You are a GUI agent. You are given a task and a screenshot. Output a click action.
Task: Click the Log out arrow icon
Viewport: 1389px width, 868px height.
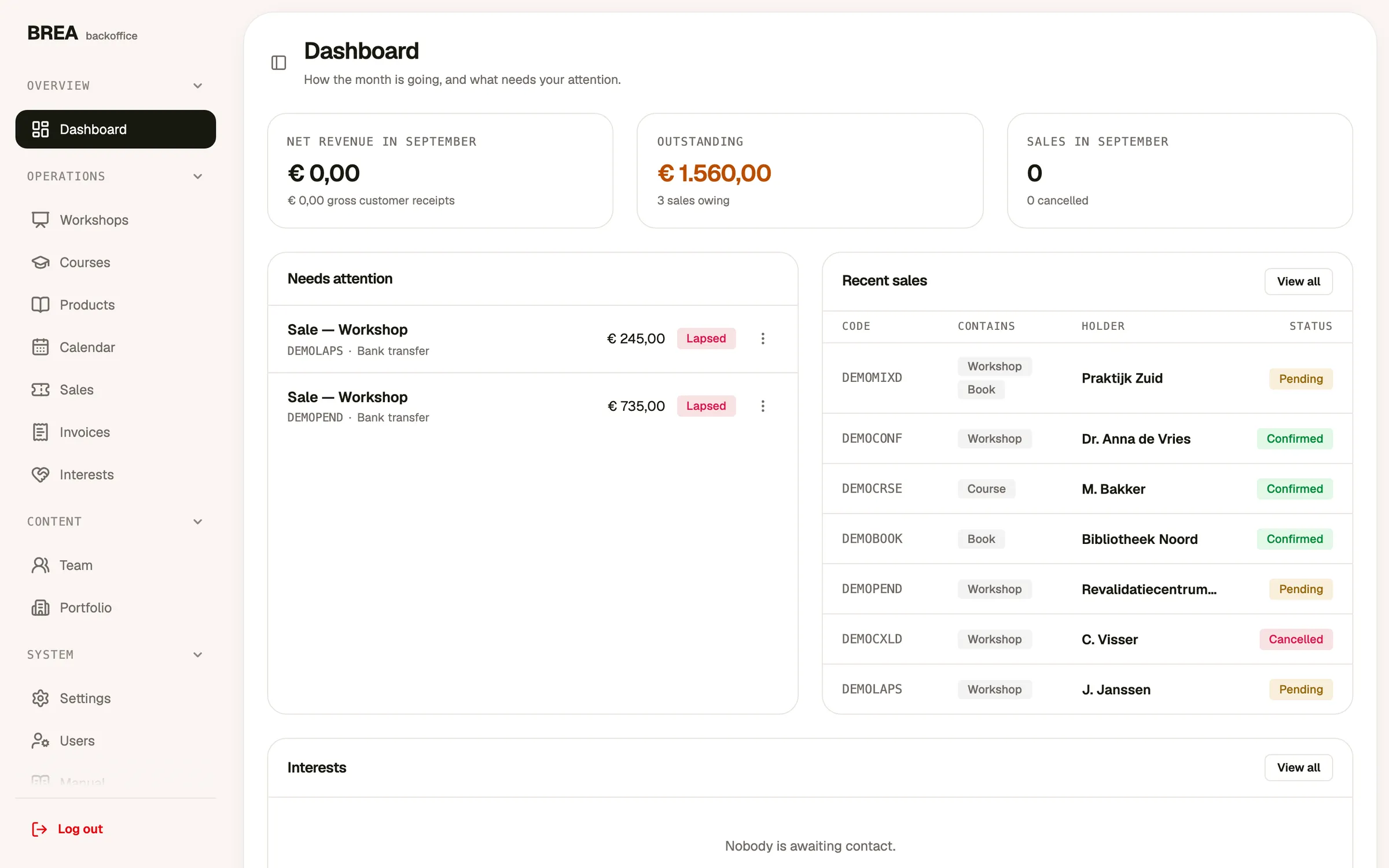coord(39,829)
